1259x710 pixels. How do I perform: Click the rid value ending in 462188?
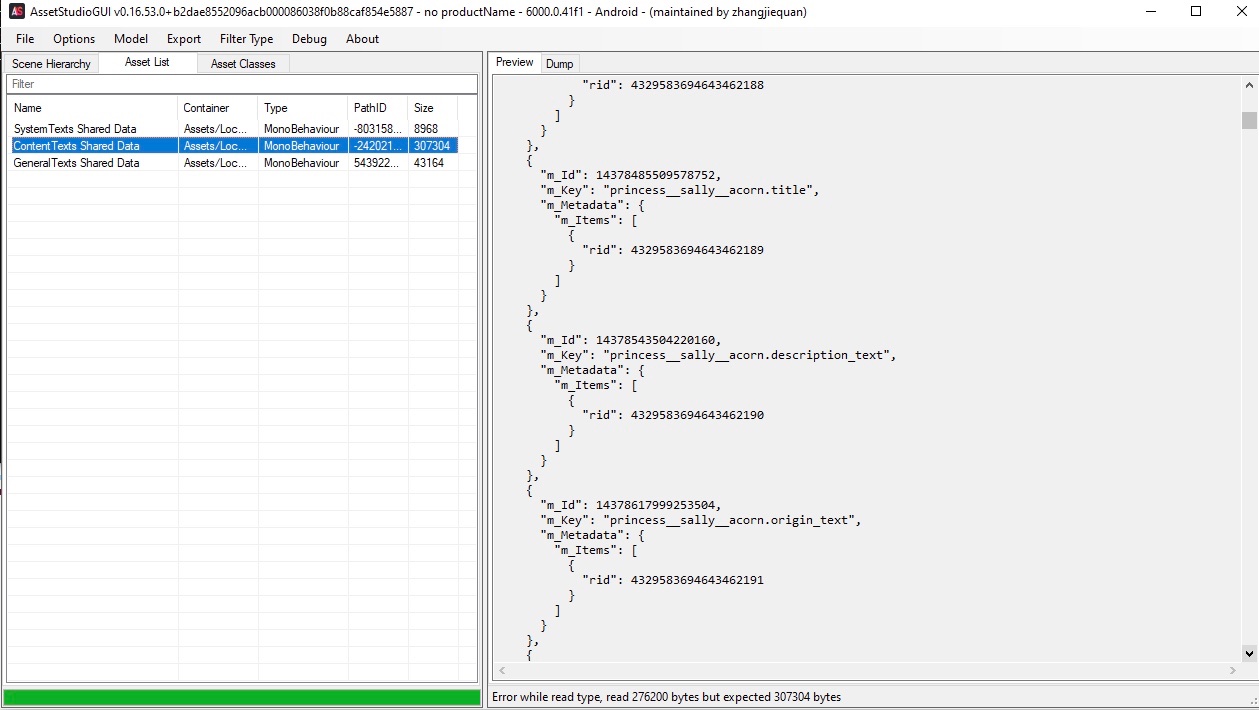[697, 86]
